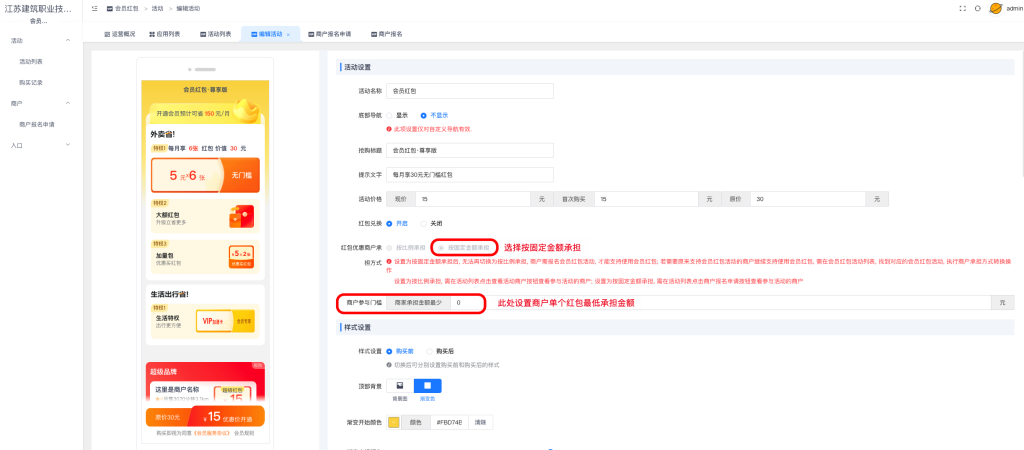Expand the 入口 sidebar group
Viewport: 1024px width, 450px height.
pos(67,145)
